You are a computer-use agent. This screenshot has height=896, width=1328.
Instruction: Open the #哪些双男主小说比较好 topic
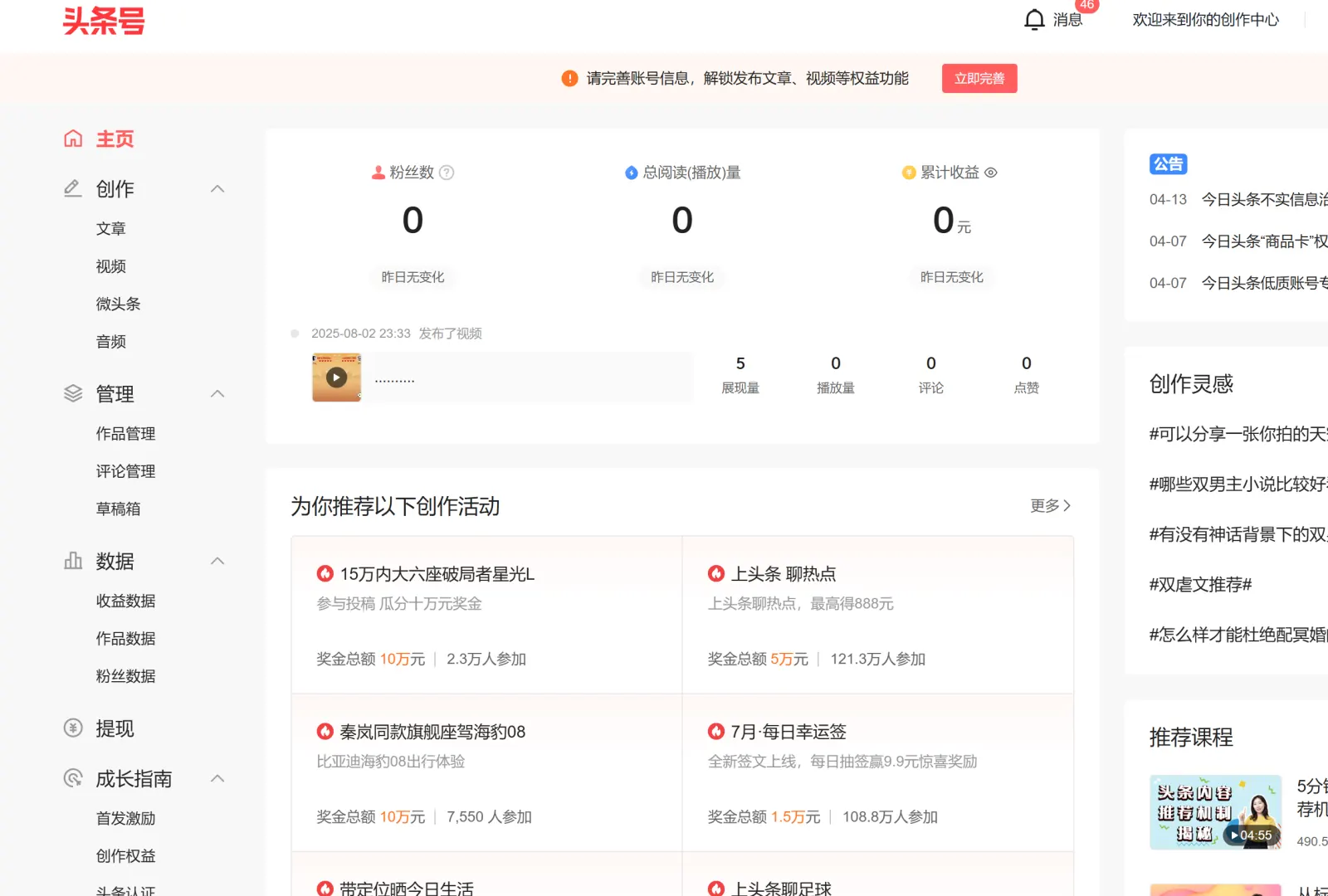point(1238,485)
